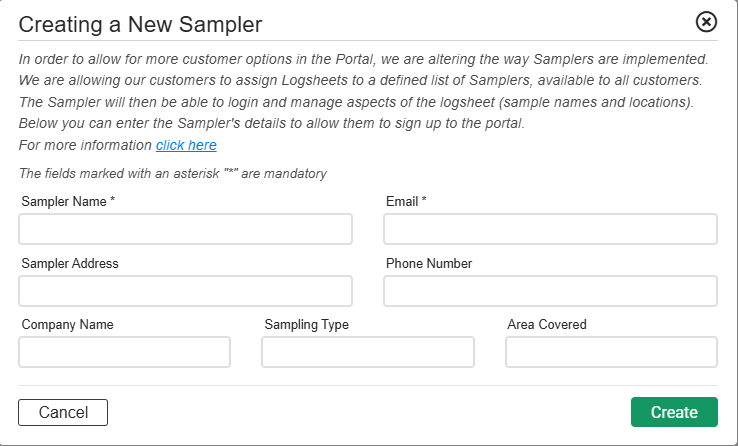Click the 'Phone Number' label
The height and width of the screenshot is (446, 738).
(x=429, y=264)
